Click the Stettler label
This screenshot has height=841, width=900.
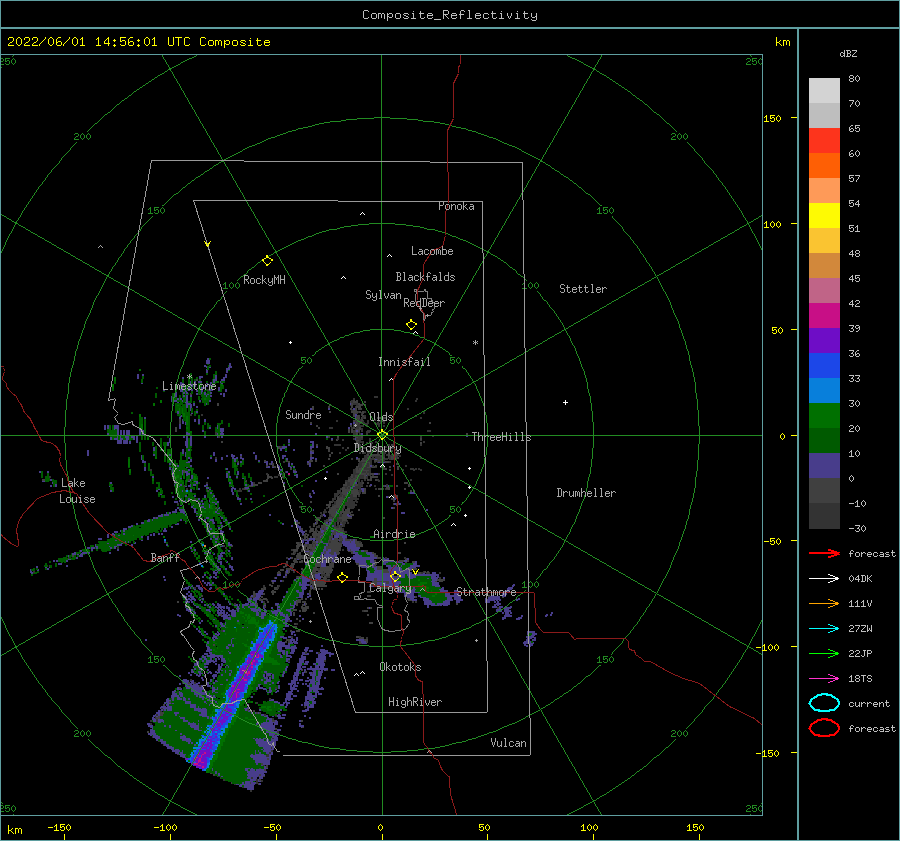tap(583, 289)
